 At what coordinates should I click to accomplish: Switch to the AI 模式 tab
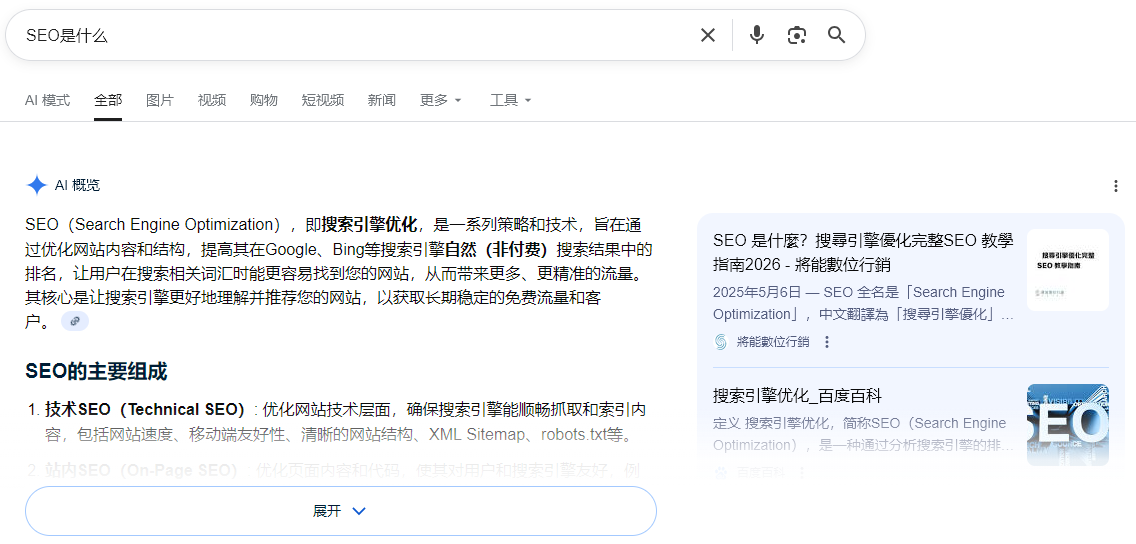click(47, 100)
